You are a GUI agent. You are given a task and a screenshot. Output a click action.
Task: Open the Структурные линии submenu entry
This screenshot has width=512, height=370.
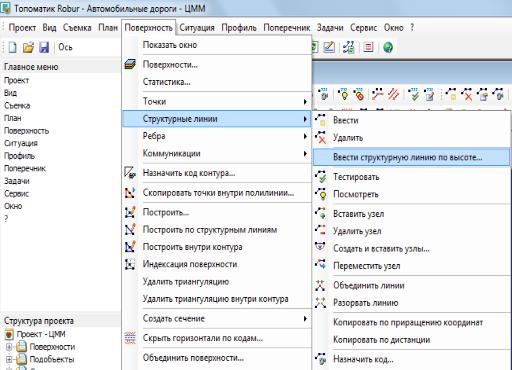pyautogui.click(x=217, y=119)
